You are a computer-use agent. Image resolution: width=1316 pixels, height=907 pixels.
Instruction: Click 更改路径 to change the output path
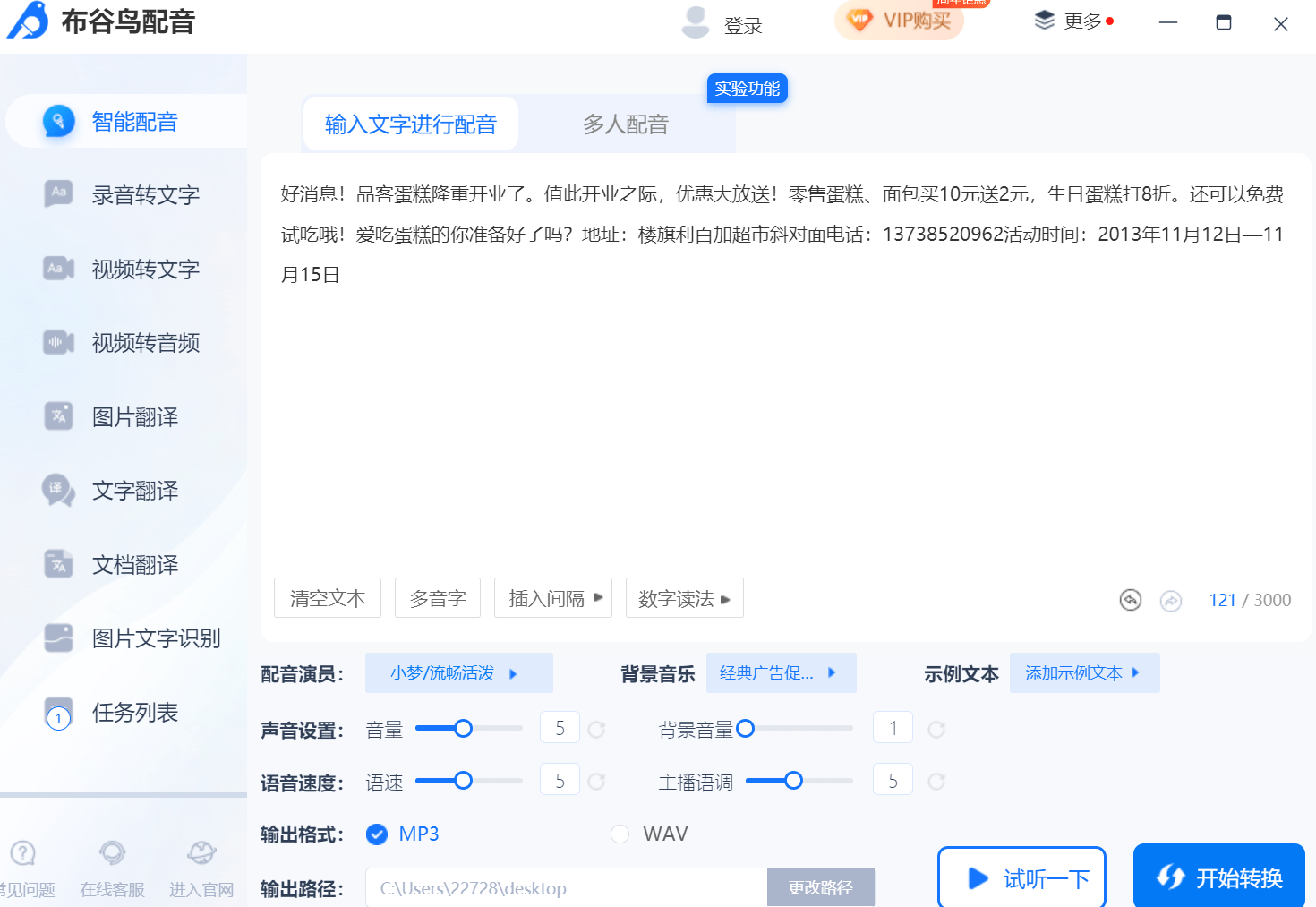click(x=821, y=887)
